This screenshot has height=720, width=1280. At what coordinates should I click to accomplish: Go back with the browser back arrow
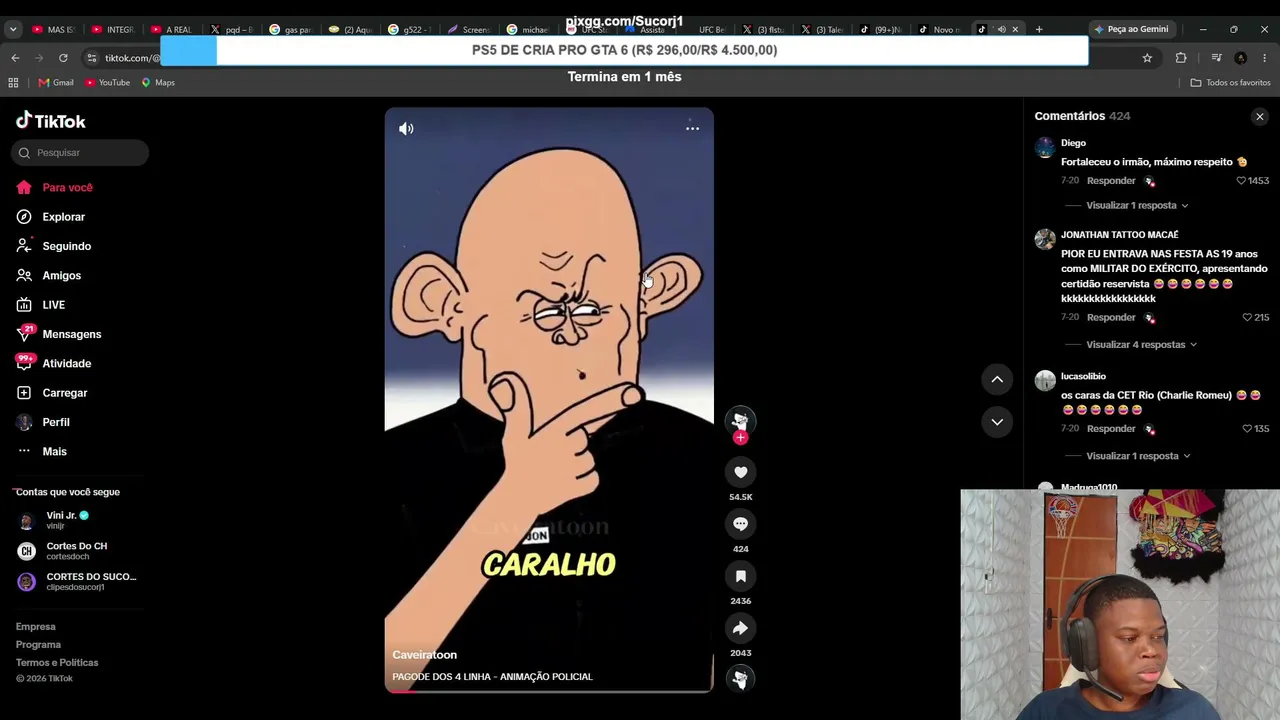point(15,58)
